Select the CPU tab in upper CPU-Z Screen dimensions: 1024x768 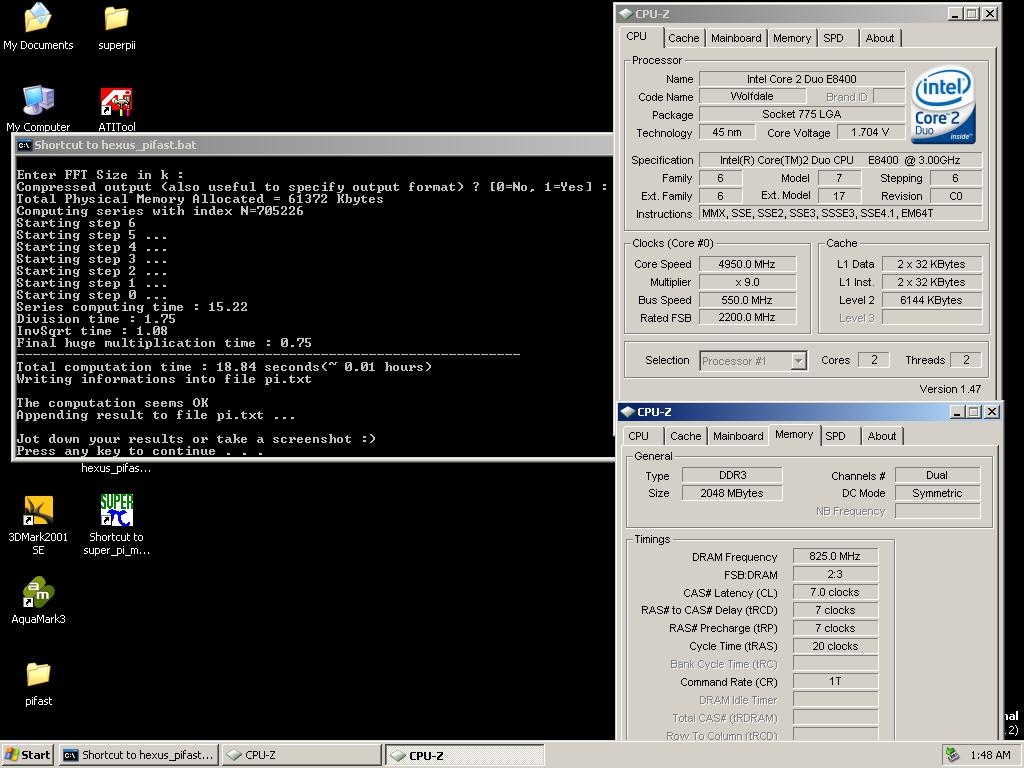click(637, 37)
